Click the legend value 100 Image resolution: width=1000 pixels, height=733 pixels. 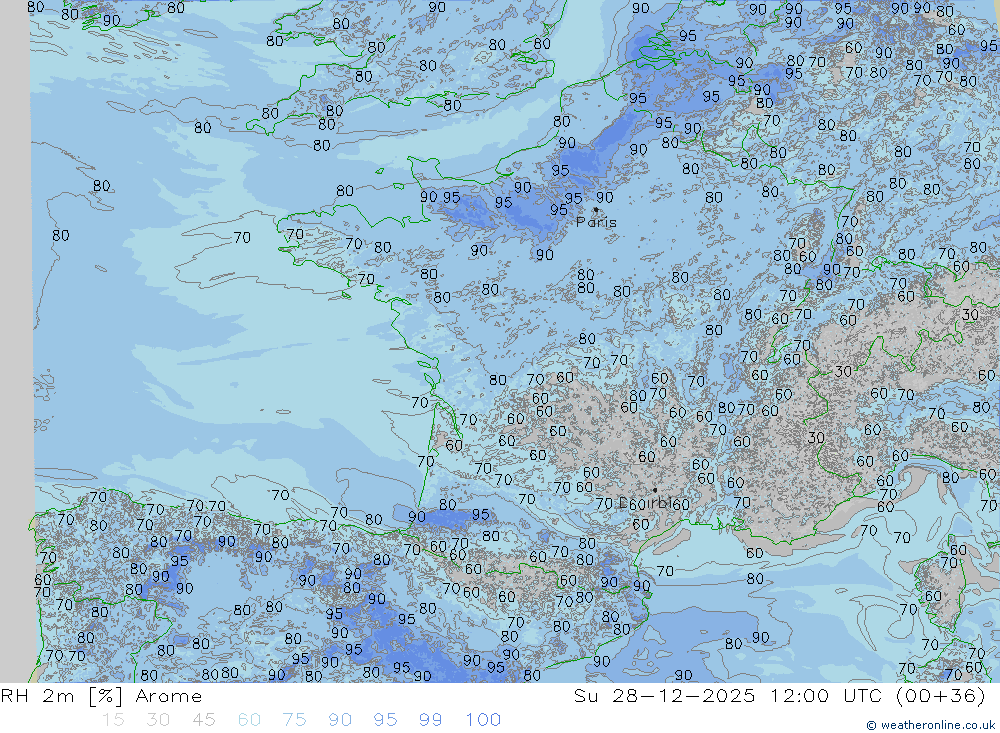[483, 720]
